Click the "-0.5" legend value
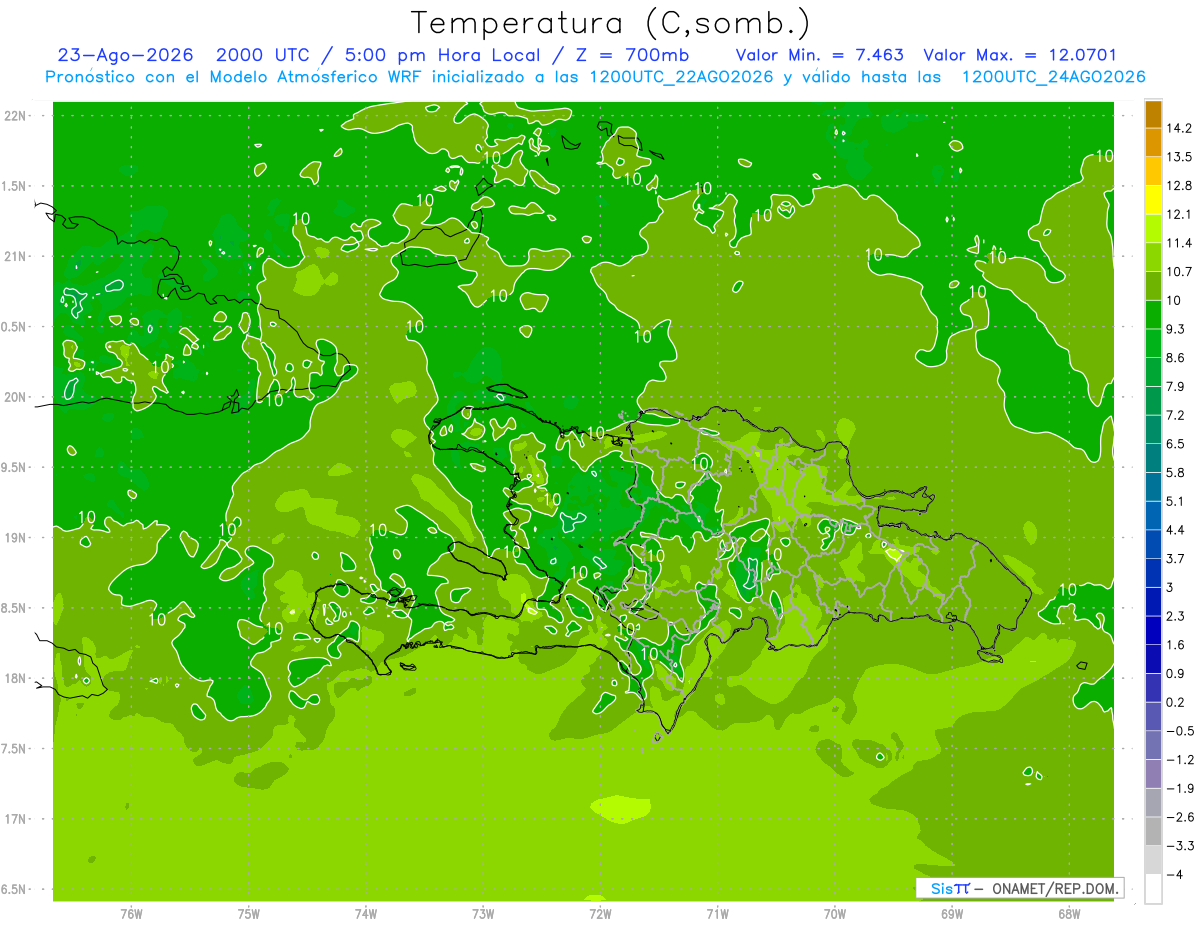The width and height of the screenshot is (1200, 927). [1180, 731]
